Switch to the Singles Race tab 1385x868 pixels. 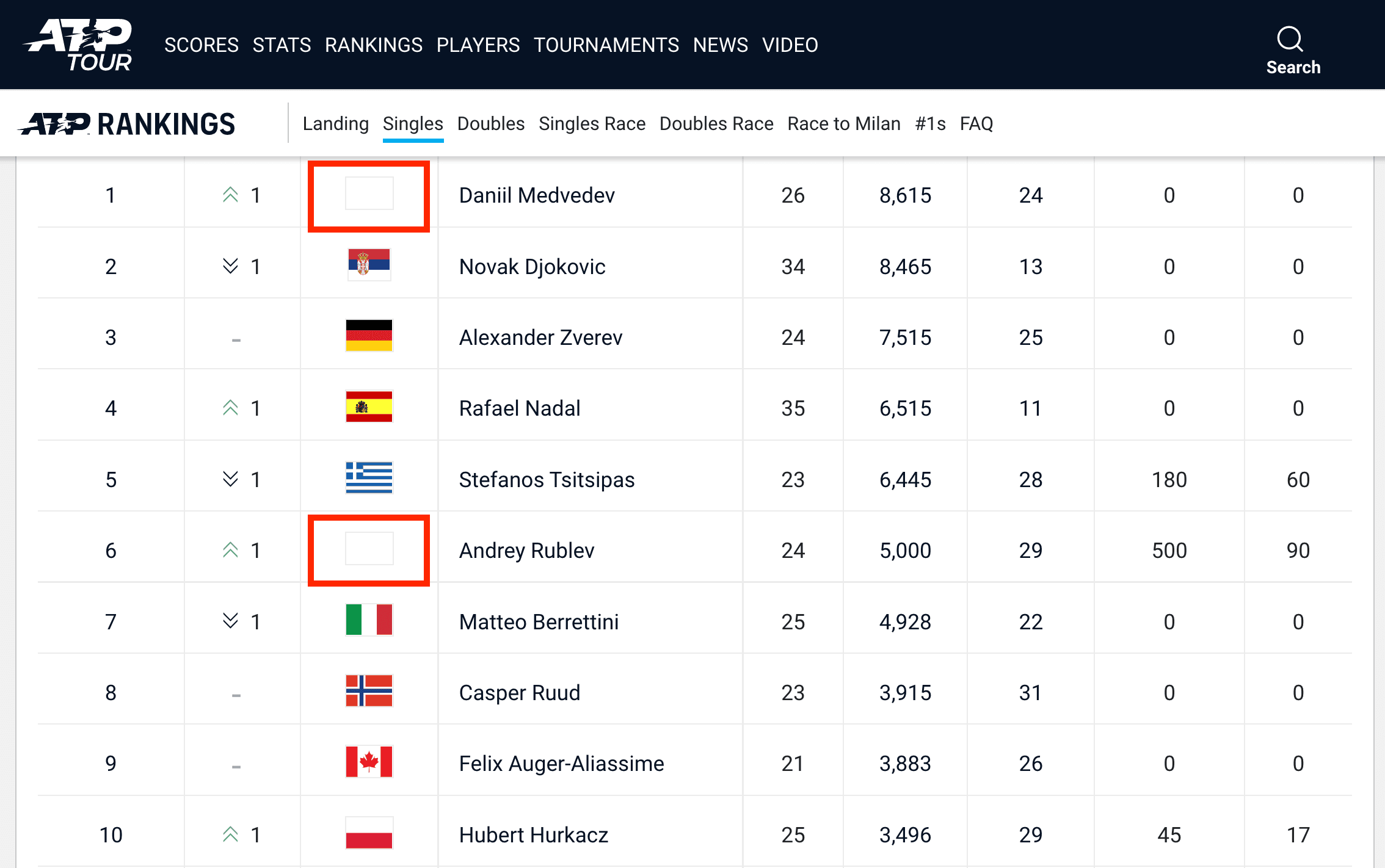592,124
